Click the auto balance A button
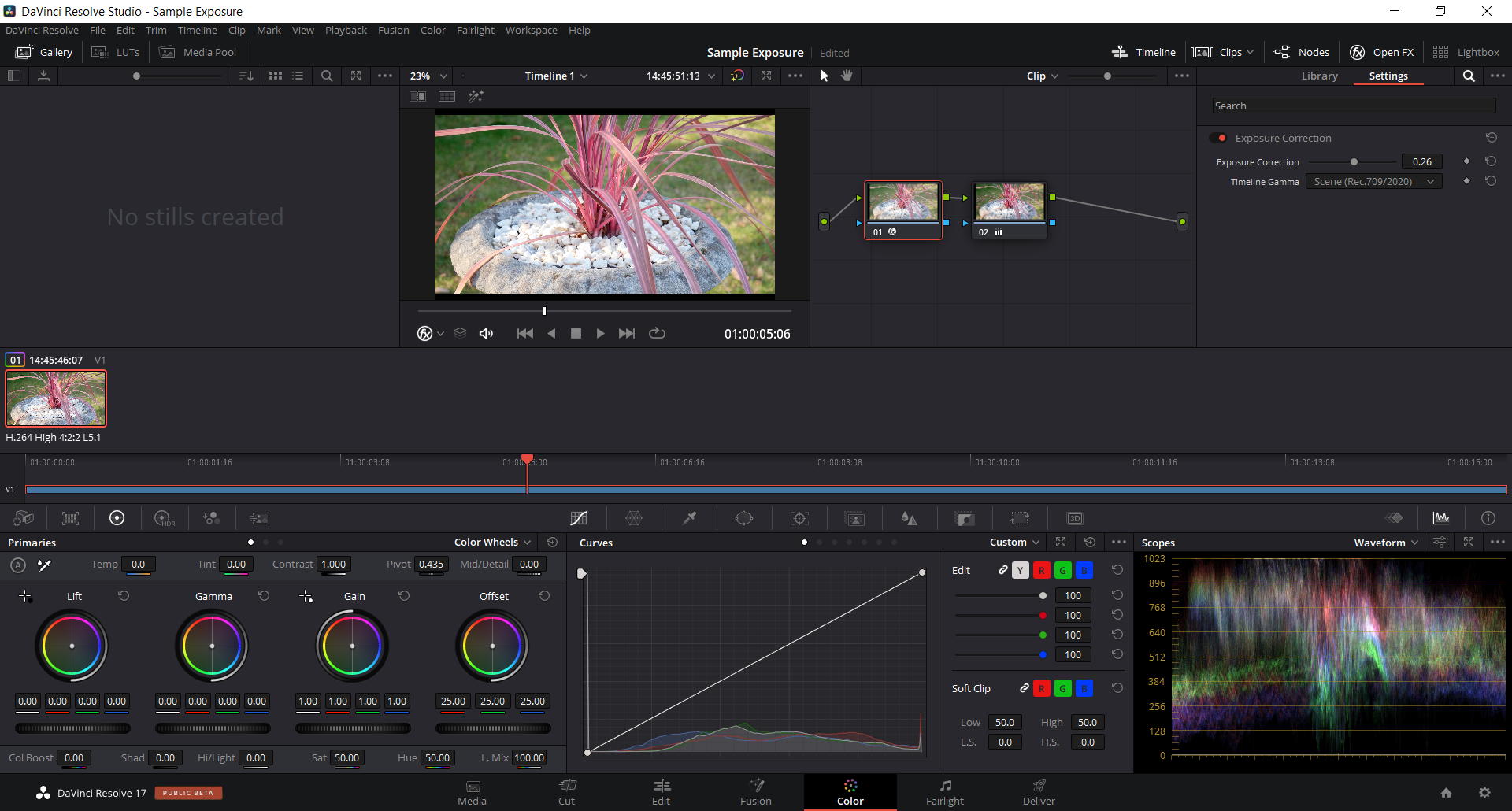The height and width of the screenshot is (811, 1512). point(18,565)
